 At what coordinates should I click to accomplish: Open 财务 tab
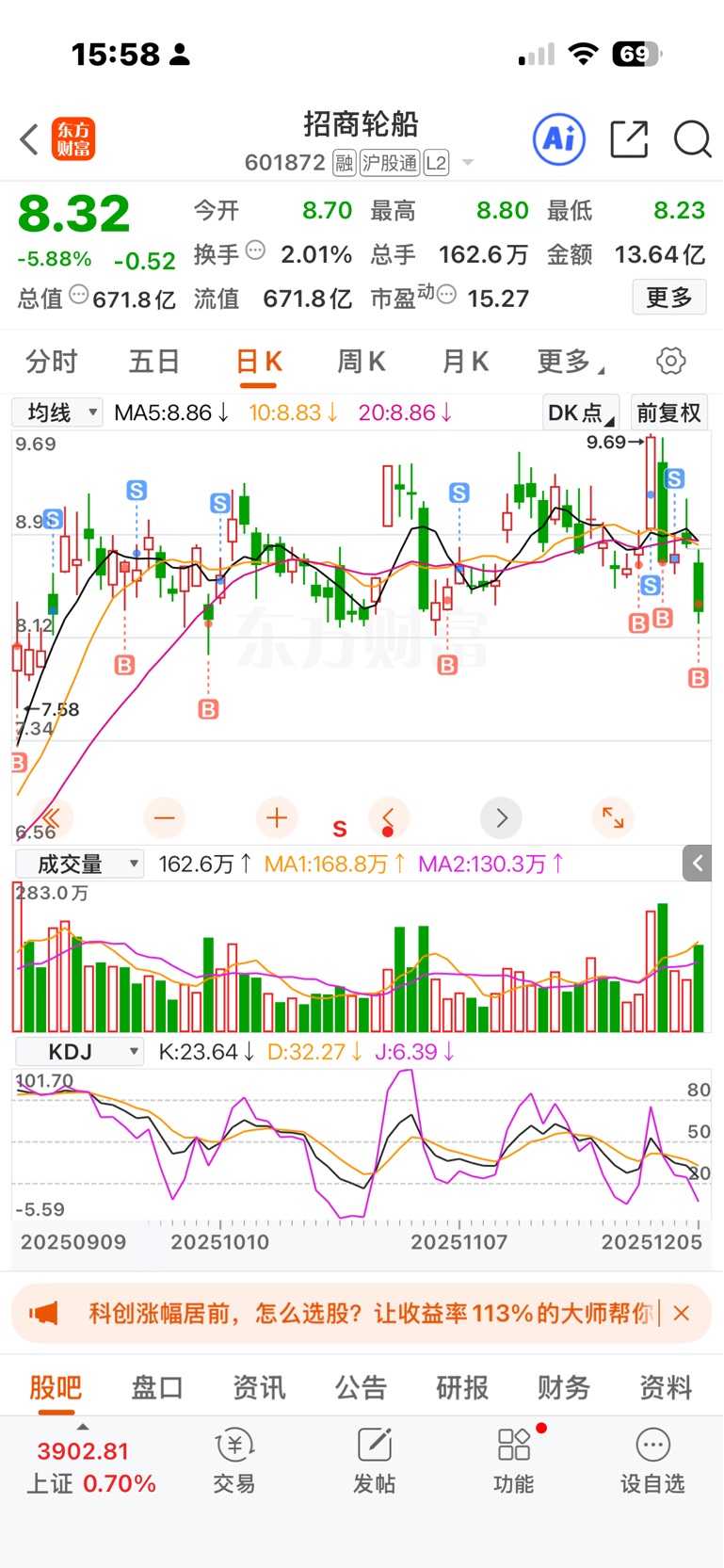click(564, 1387)
